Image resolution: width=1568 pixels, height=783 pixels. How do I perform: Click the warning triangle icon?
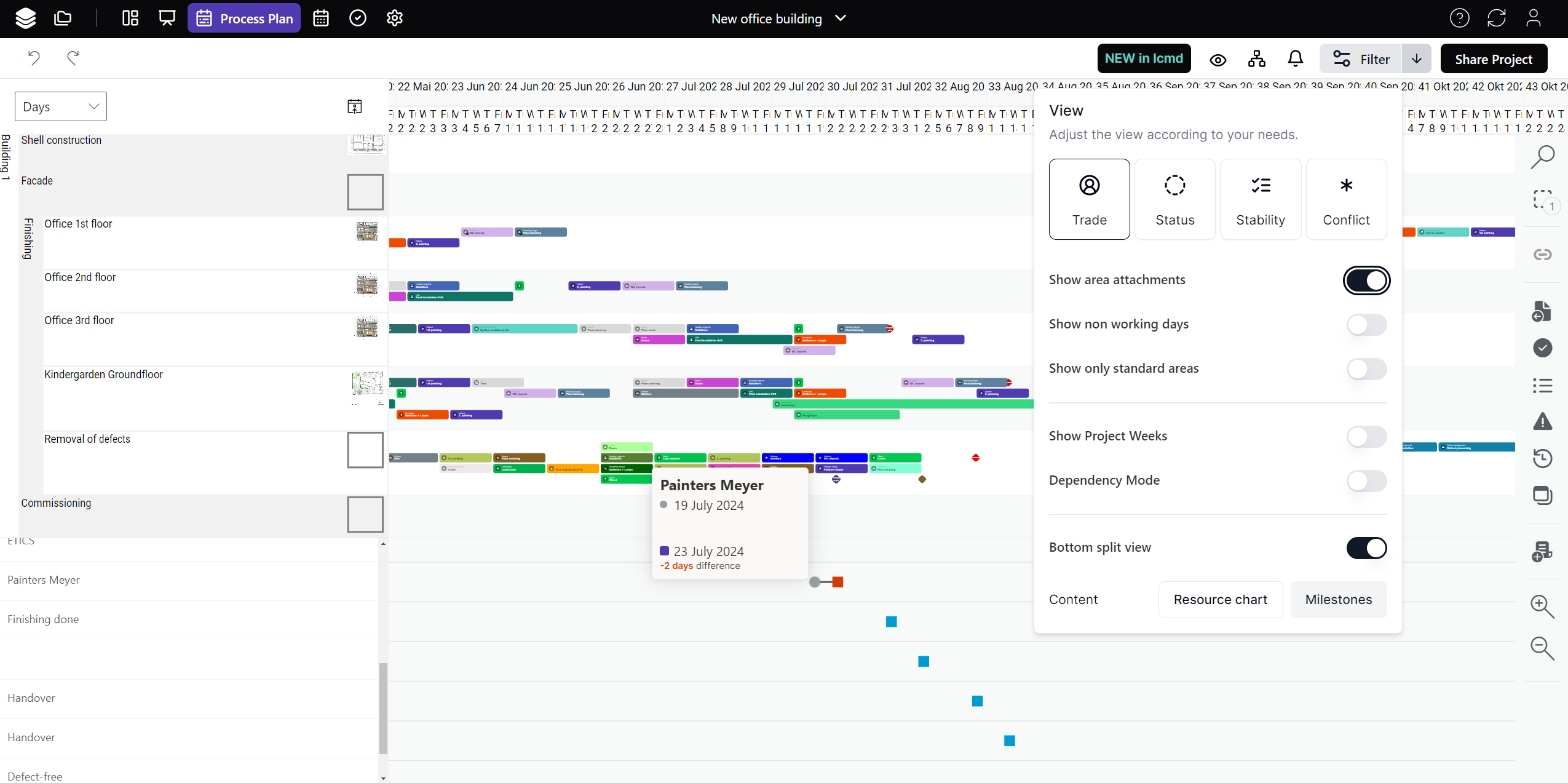click(x=1542, y=422)
